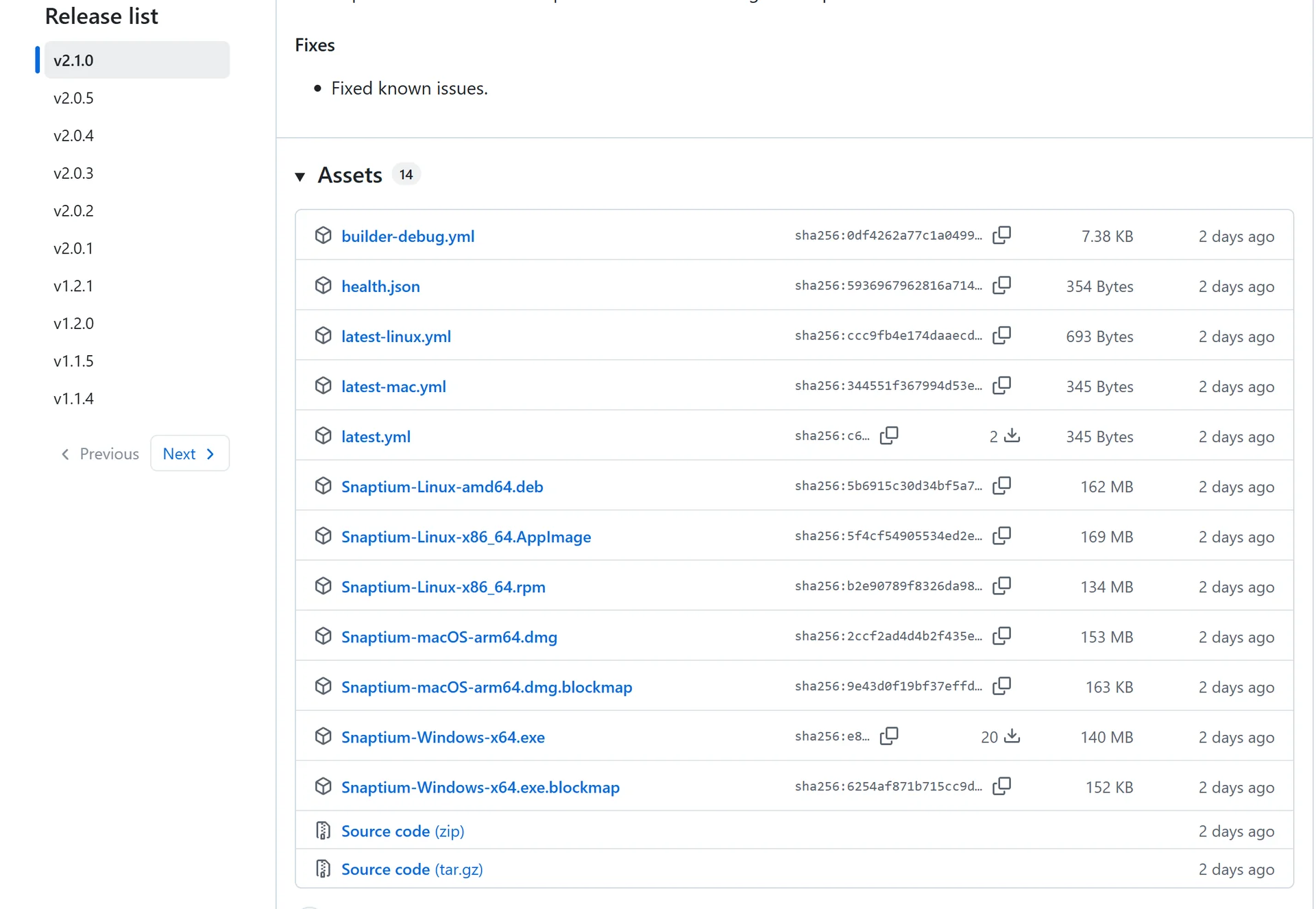1316x909 pixels.
Task: Copy hash for Snaptium-macOS-arm64.dmg
Action: 1001,635
